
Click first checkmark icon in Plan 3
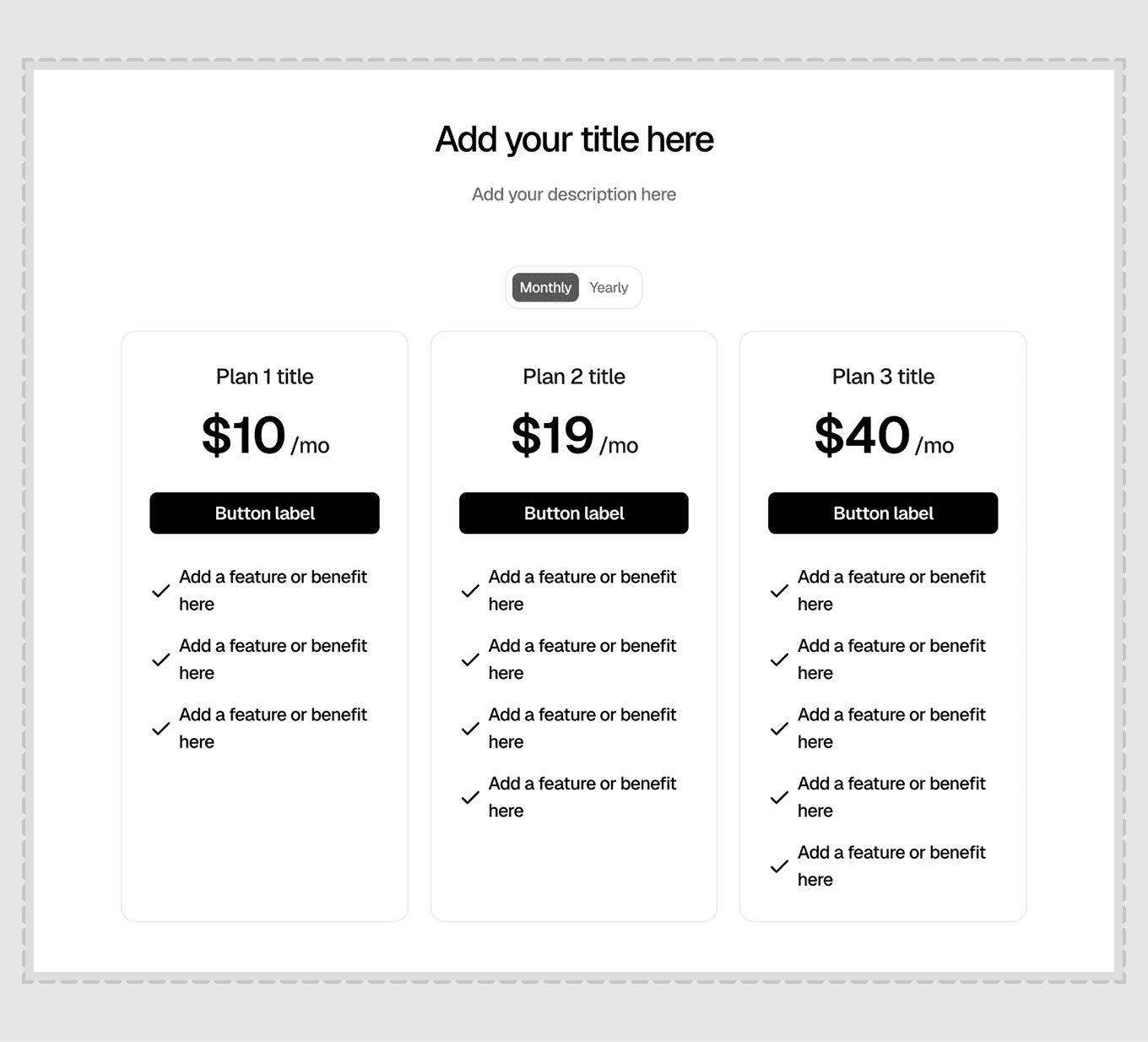(x=779, y=591)
